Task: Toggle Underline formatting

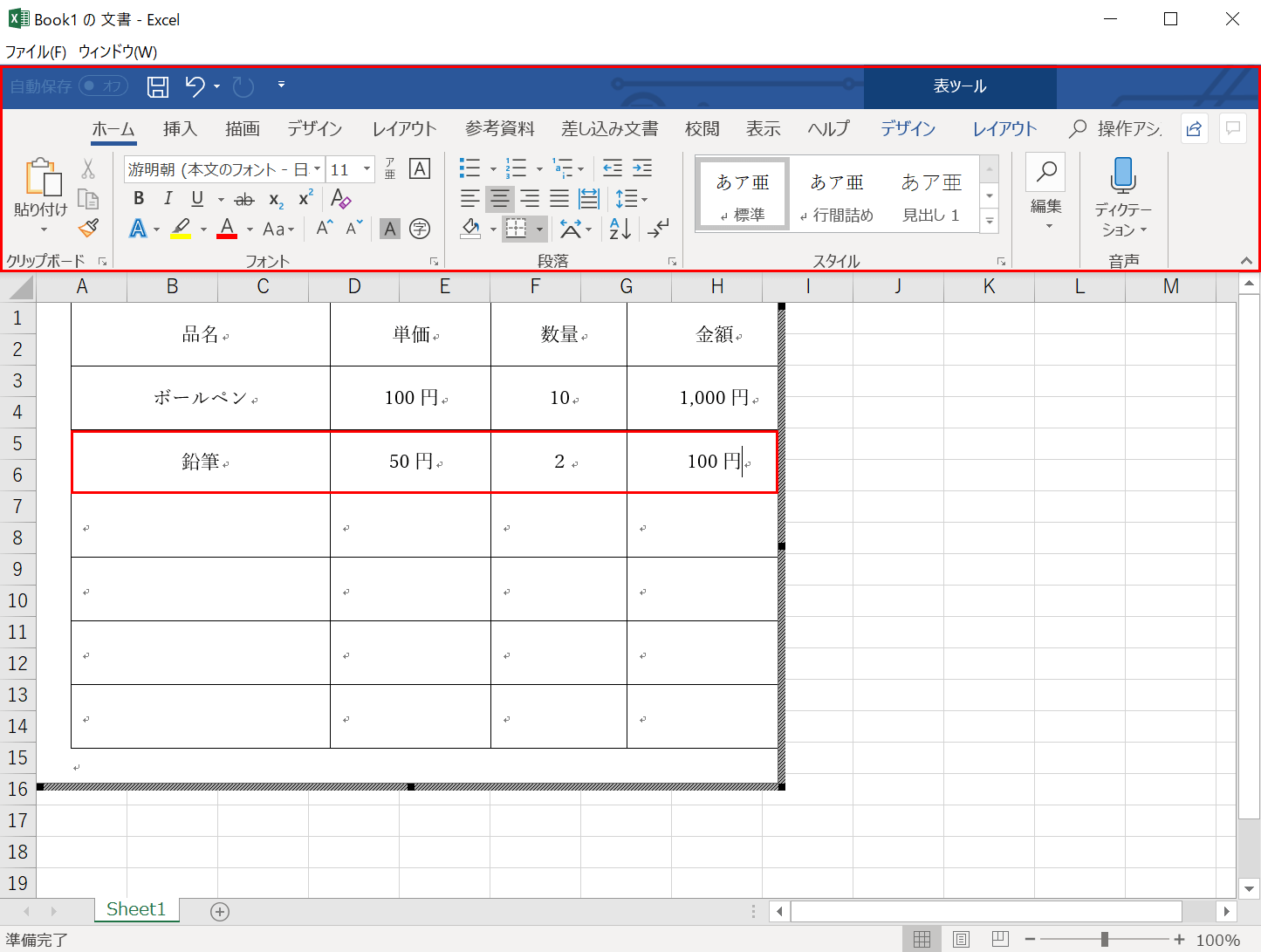Action: [x=198, y=199]
